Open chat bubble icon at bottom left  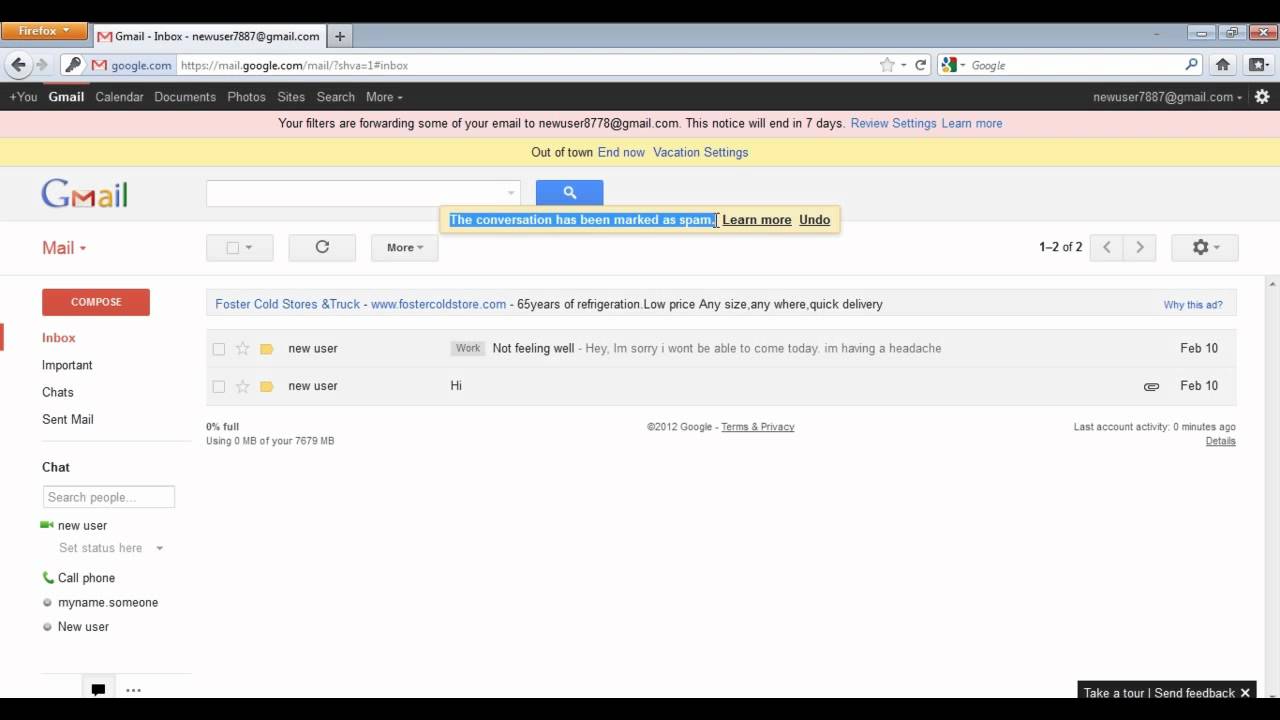pyautogui.click(x=98, y=689)
